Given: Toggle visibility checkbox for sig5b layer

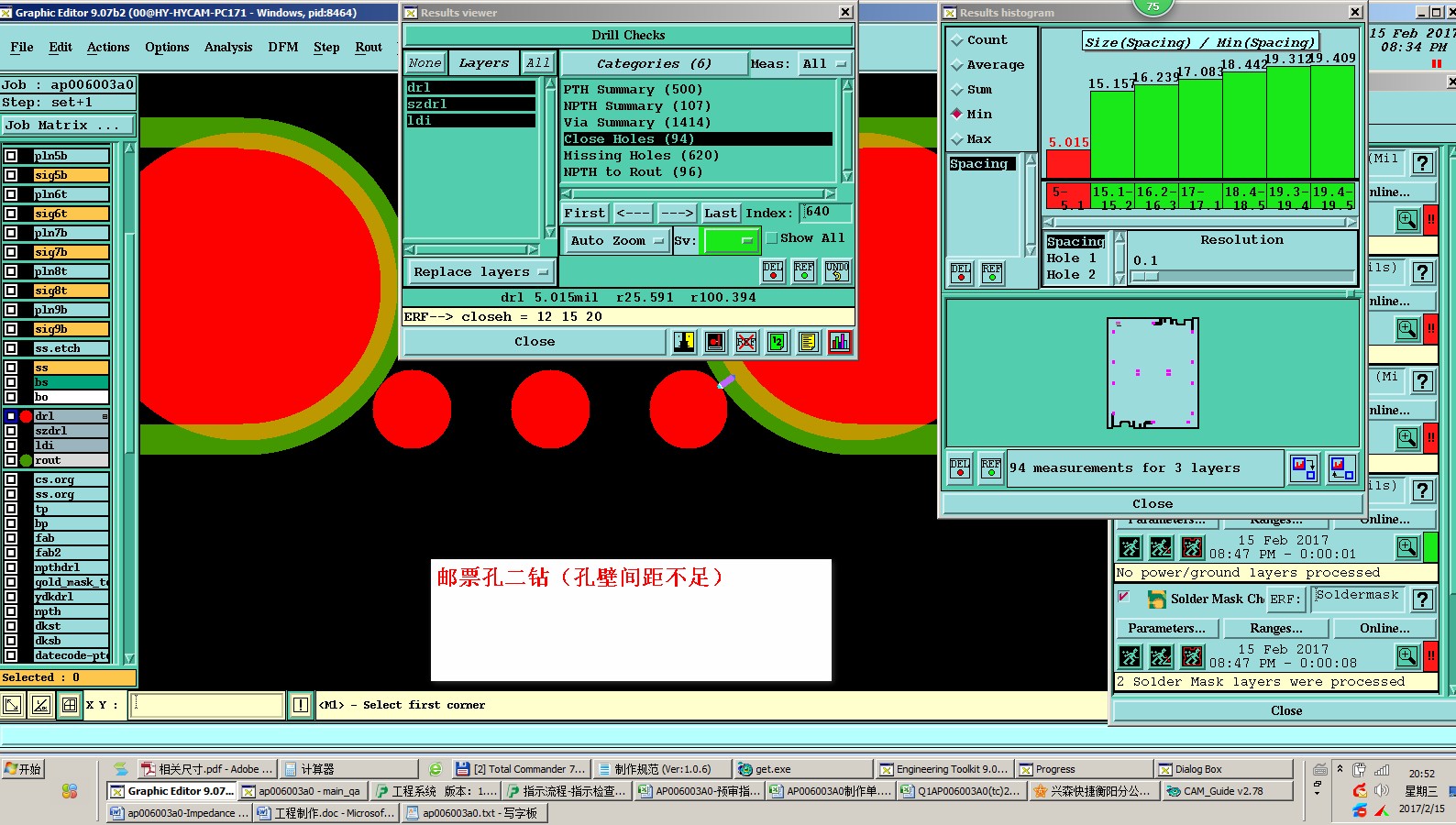Looking at the screenshot, I should coord(11,175).
